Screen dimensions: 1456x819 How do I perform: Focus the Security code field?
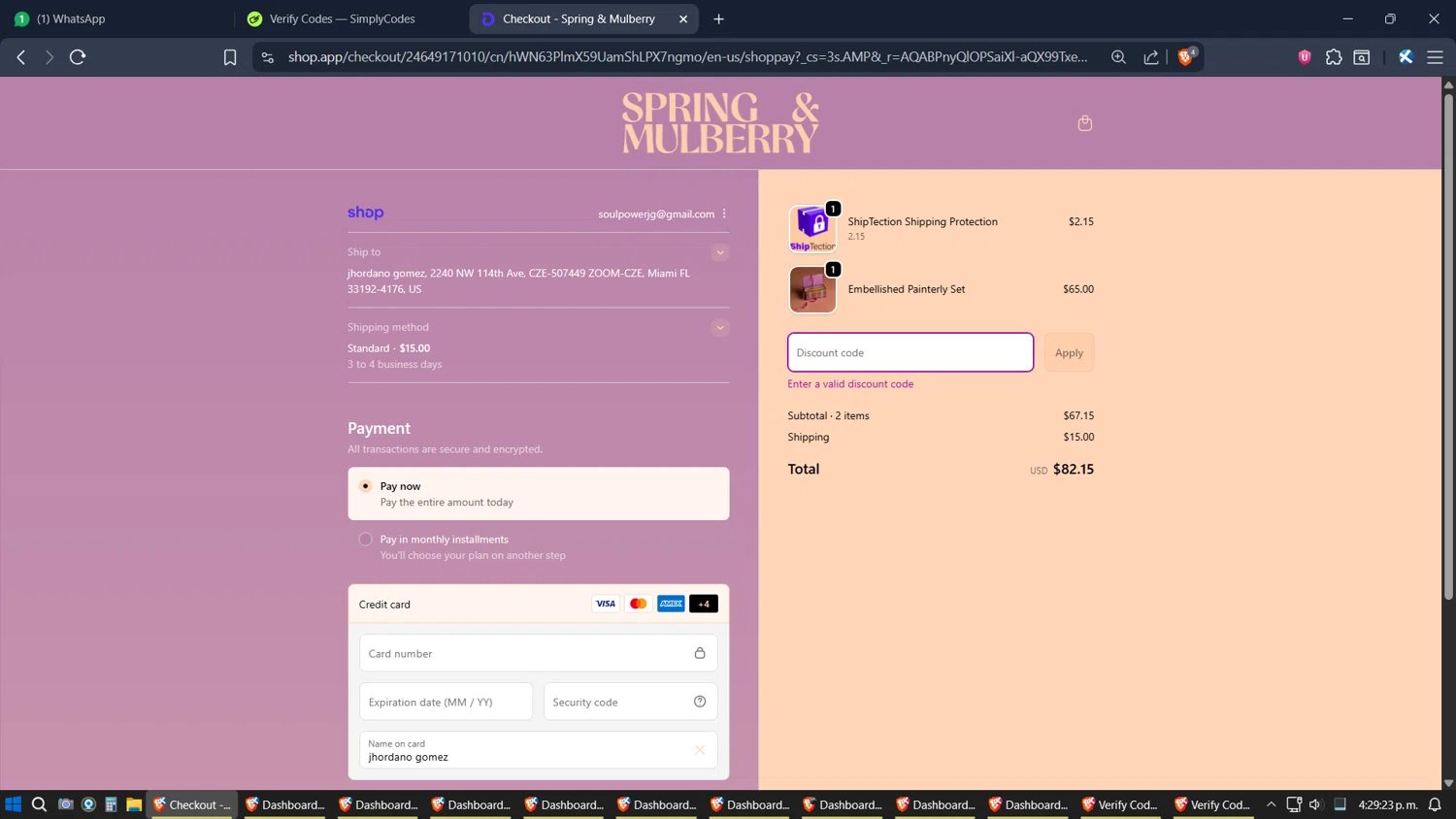click(631, 702)
